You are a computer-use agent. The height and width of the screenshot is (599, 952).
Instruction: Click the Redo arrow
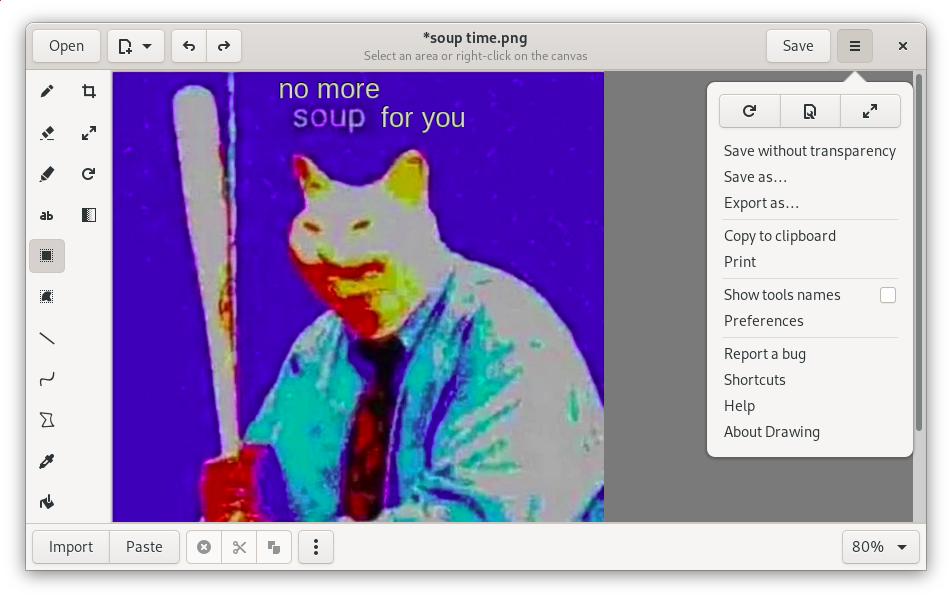pos(224,46)
